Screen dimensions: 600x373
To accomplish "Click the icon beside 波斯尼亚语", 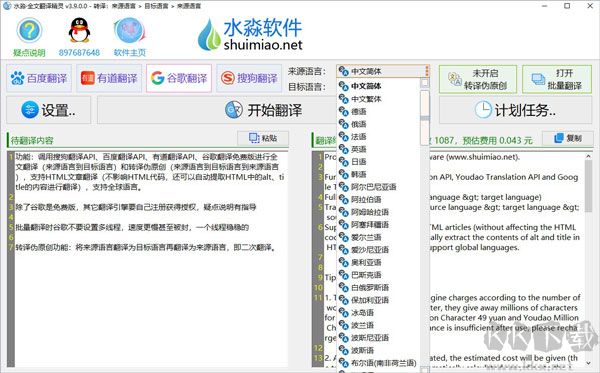I will (344, 337).
